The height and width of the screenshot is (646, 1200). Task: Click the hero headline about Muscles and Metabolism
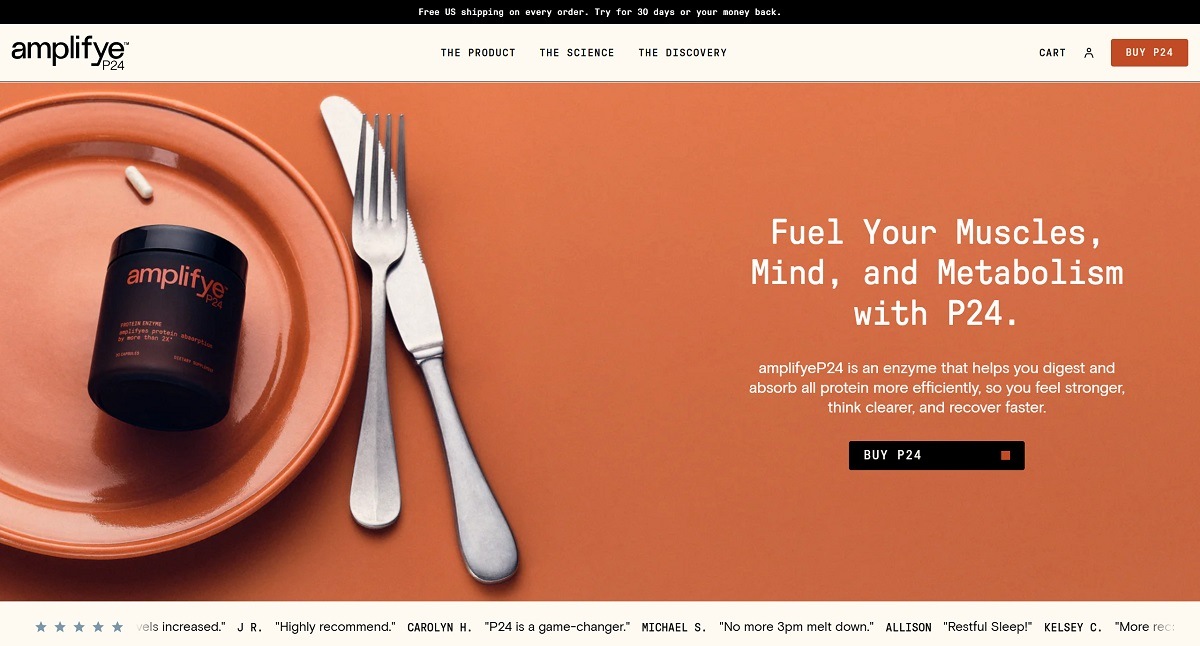(x=937, y=273)
